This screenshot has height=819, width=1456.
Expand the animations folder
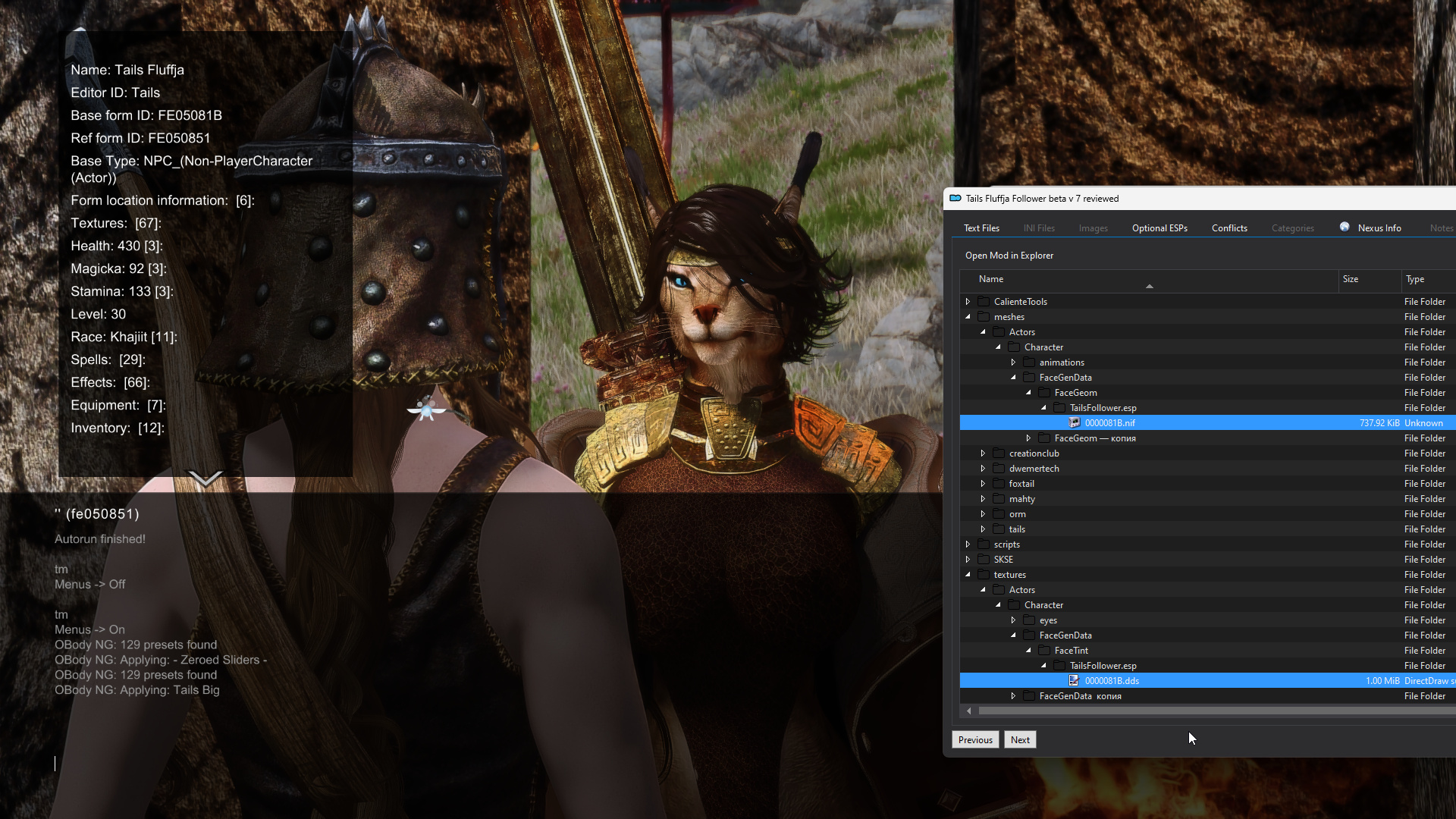click(x=1013, y=362)
